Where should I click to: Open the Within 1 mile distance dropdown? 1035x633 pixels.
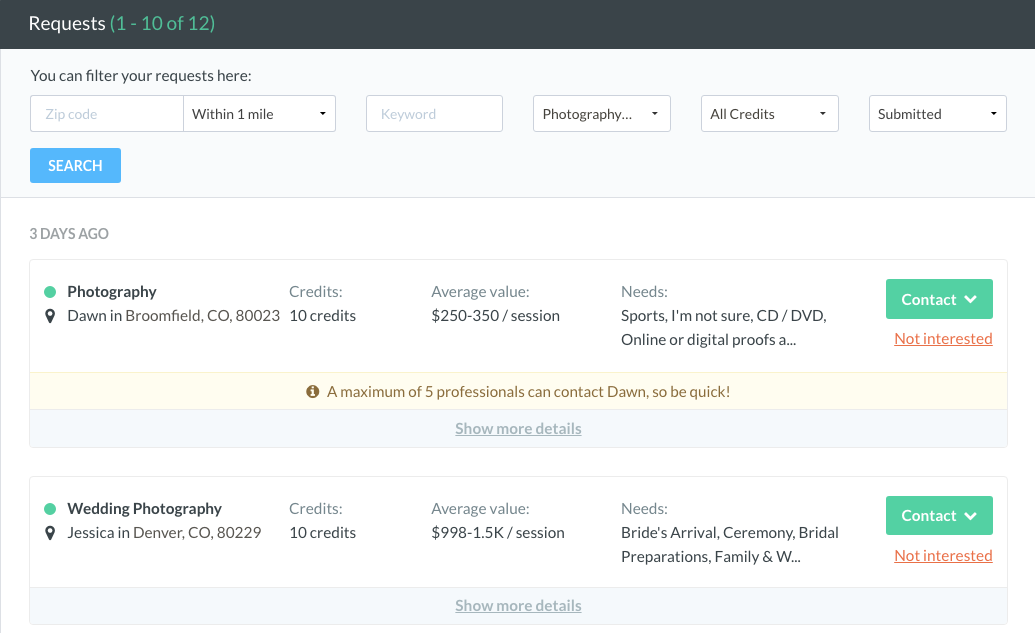[x=259, y=114]
